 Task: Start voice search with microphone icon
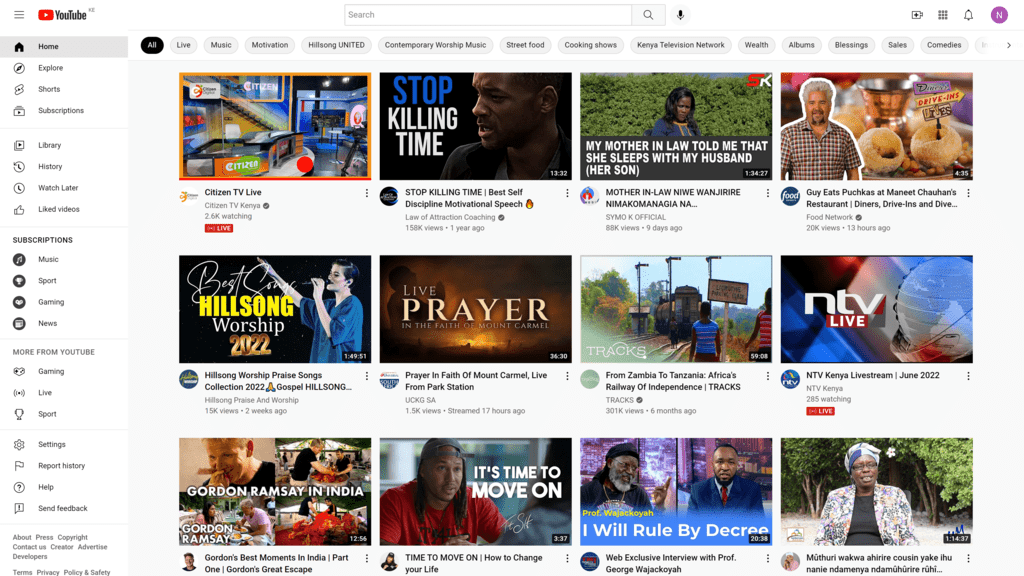(x=680, y=14)
